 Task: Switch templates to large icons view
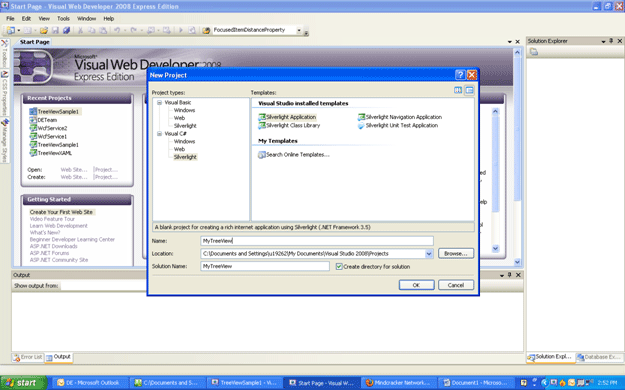(458, 91)
